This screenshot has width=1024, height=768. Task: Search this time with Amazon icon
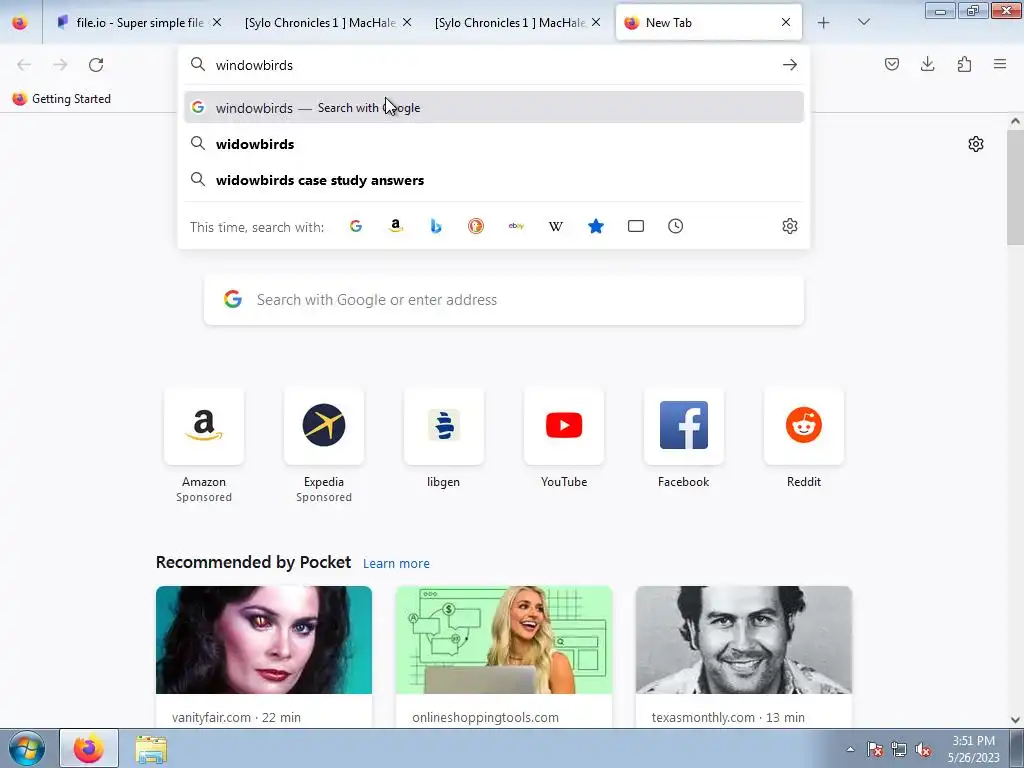(396, 226)
